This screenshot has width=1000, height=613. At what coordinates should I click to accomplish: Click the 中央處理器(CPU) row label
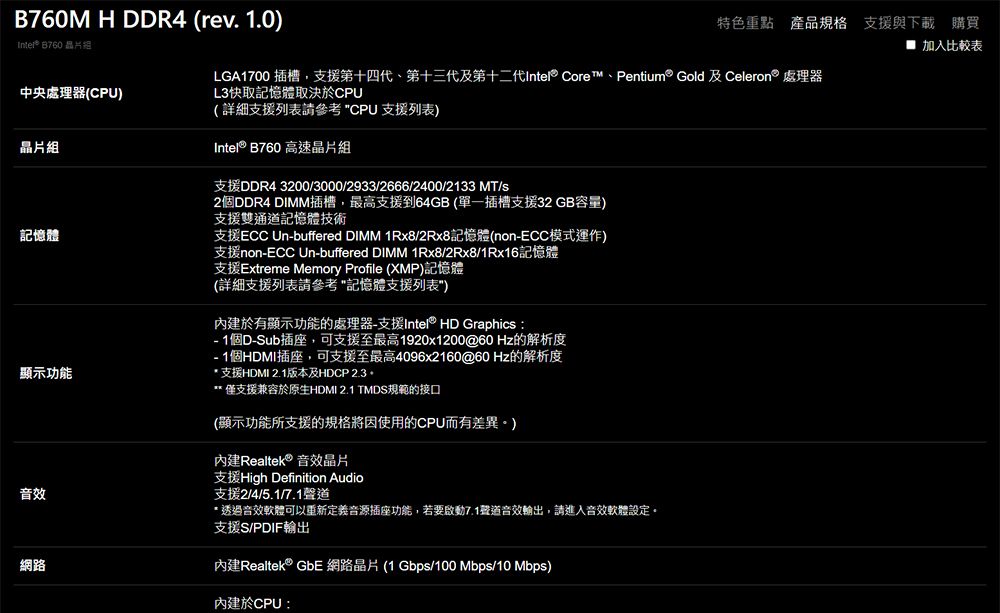[71, 93]
